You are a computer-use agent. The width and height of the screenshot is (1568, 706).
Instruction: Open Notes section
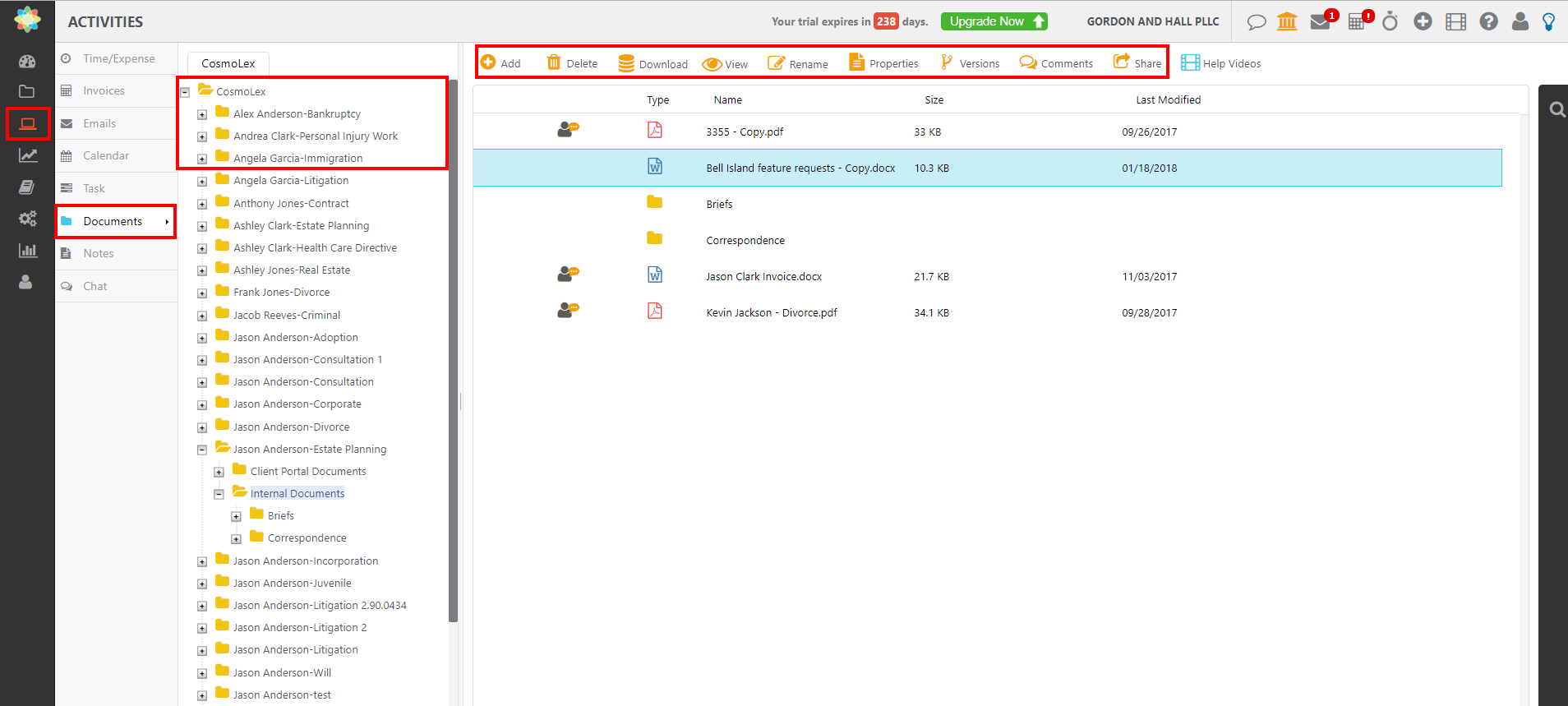pos(117,253)
